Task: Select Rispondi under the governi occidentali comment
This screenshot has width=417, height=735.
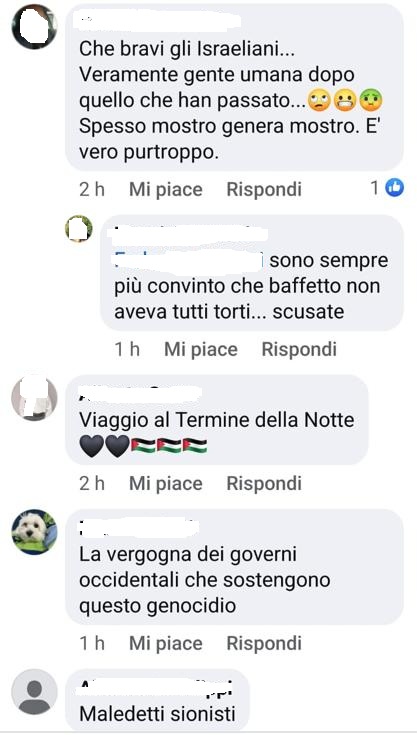Action: 264,643
